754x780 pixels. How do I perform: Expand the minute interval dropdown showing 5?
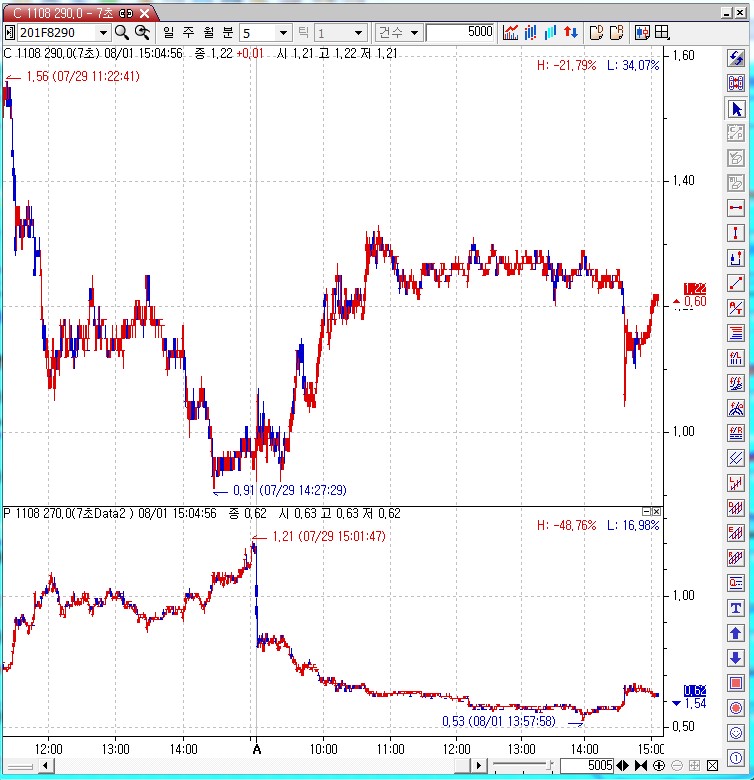click(x=283, y=32)
